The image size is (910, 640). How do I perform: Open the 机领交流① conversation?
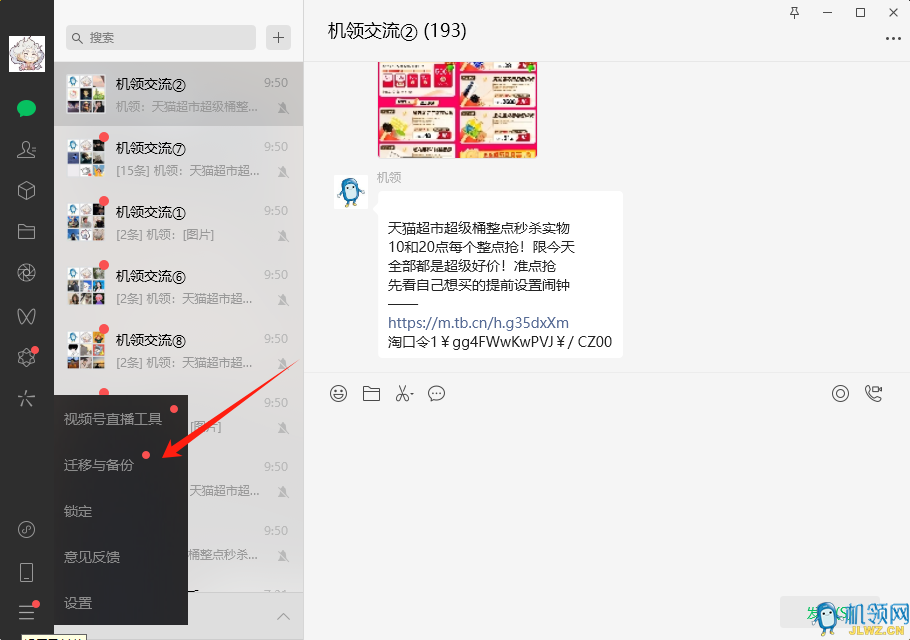[x=179, y=222]
